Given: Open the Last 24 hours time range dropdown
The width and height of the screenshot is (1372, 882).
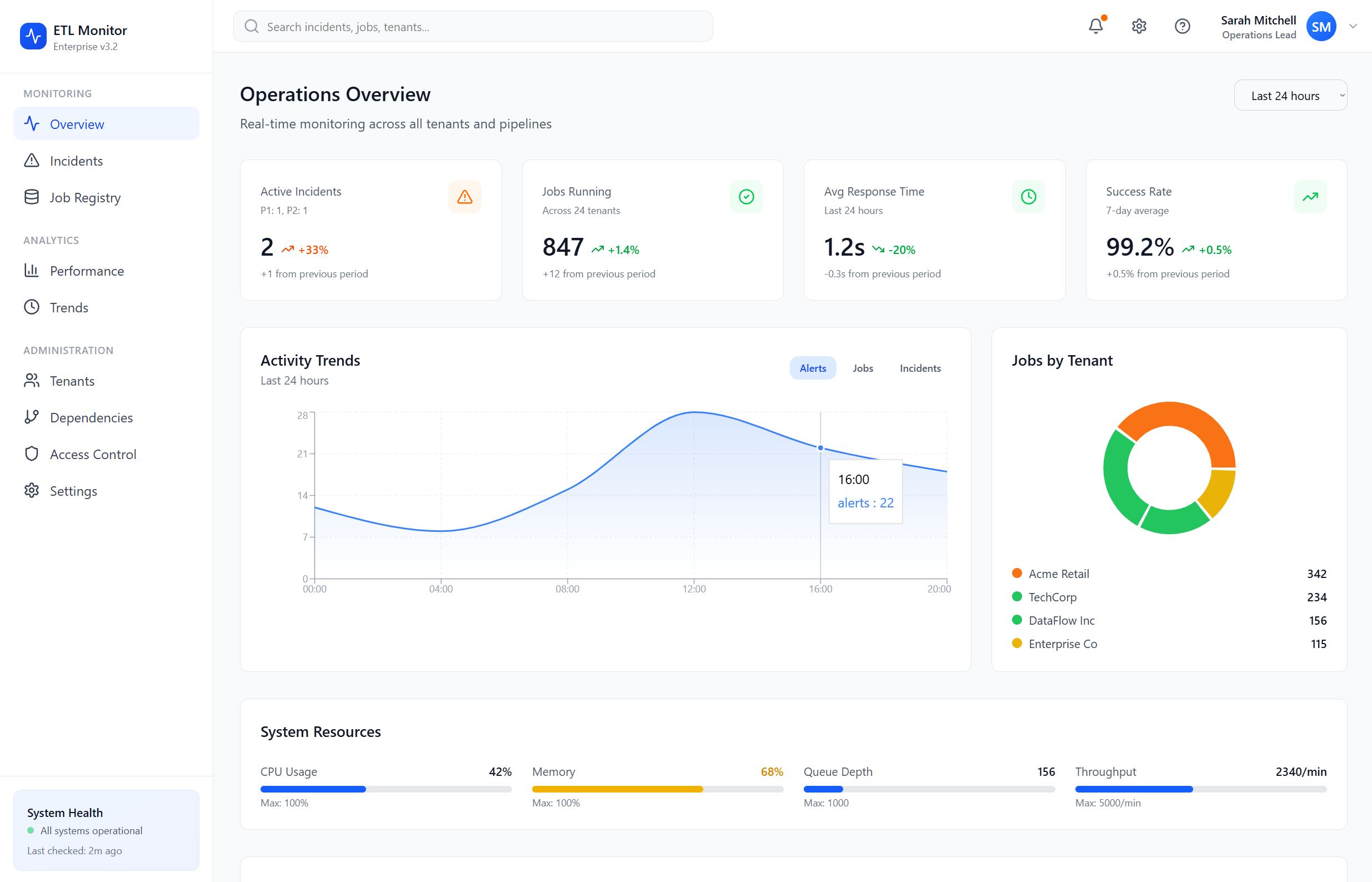Looking at the screenshot, I should click(x=1290, y=96).
